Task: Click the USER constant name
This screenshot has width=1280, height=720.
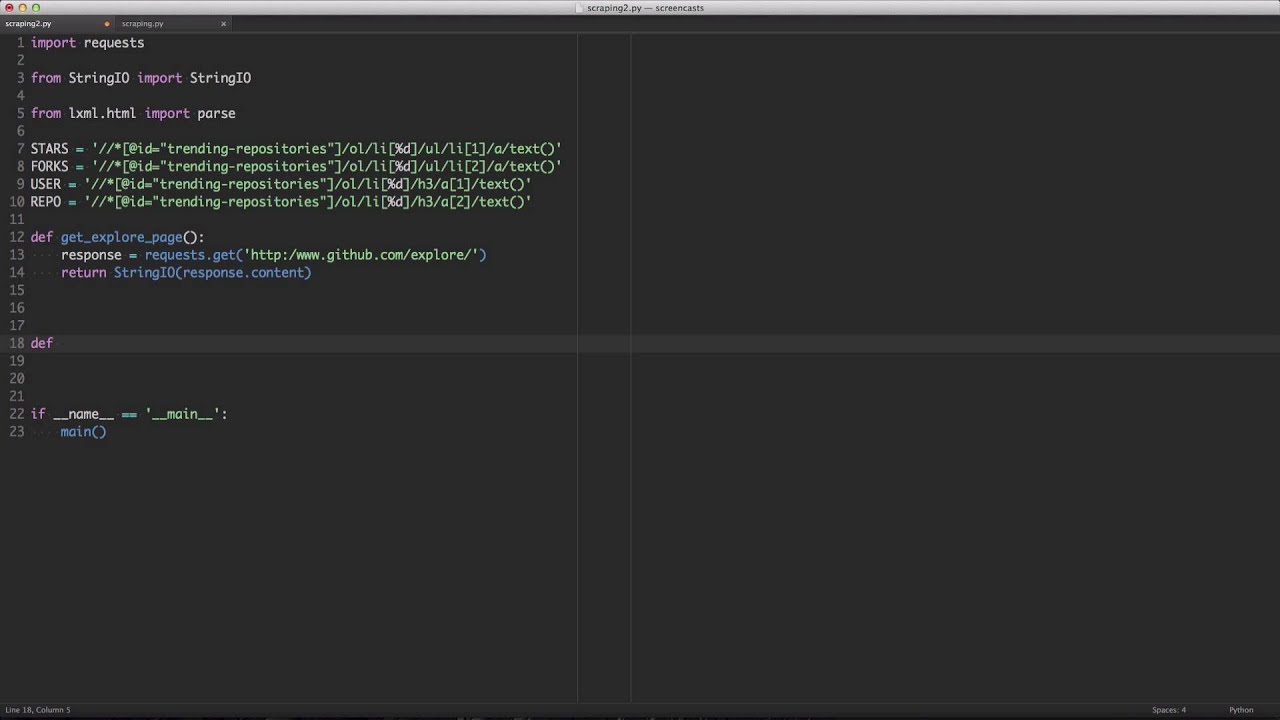Action: point(45,184)
